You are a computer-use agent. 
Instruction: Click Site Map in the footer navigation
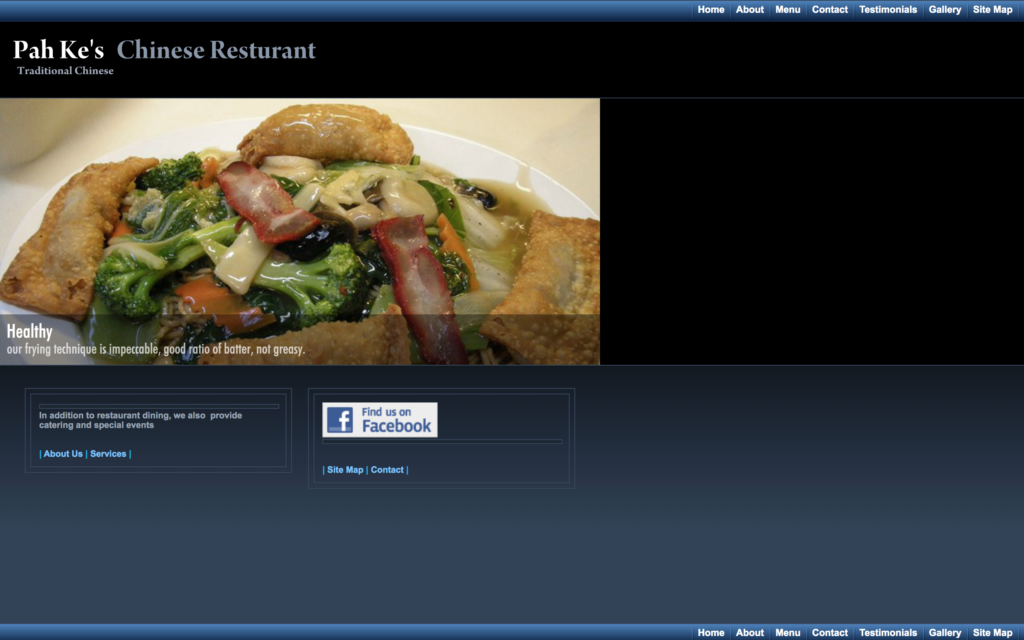pyautogui.click(x=993, y=633)
